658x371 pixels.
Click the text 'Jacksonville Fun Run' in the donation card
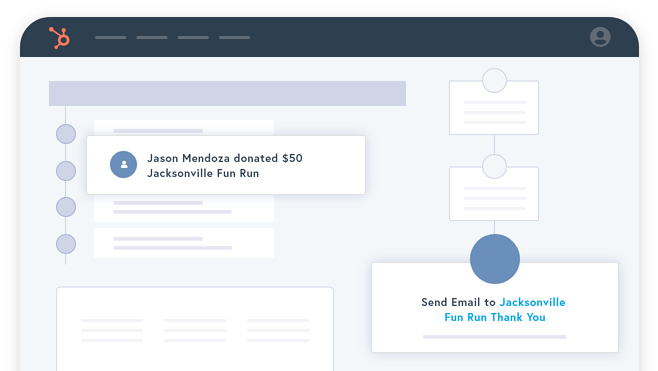203,173
